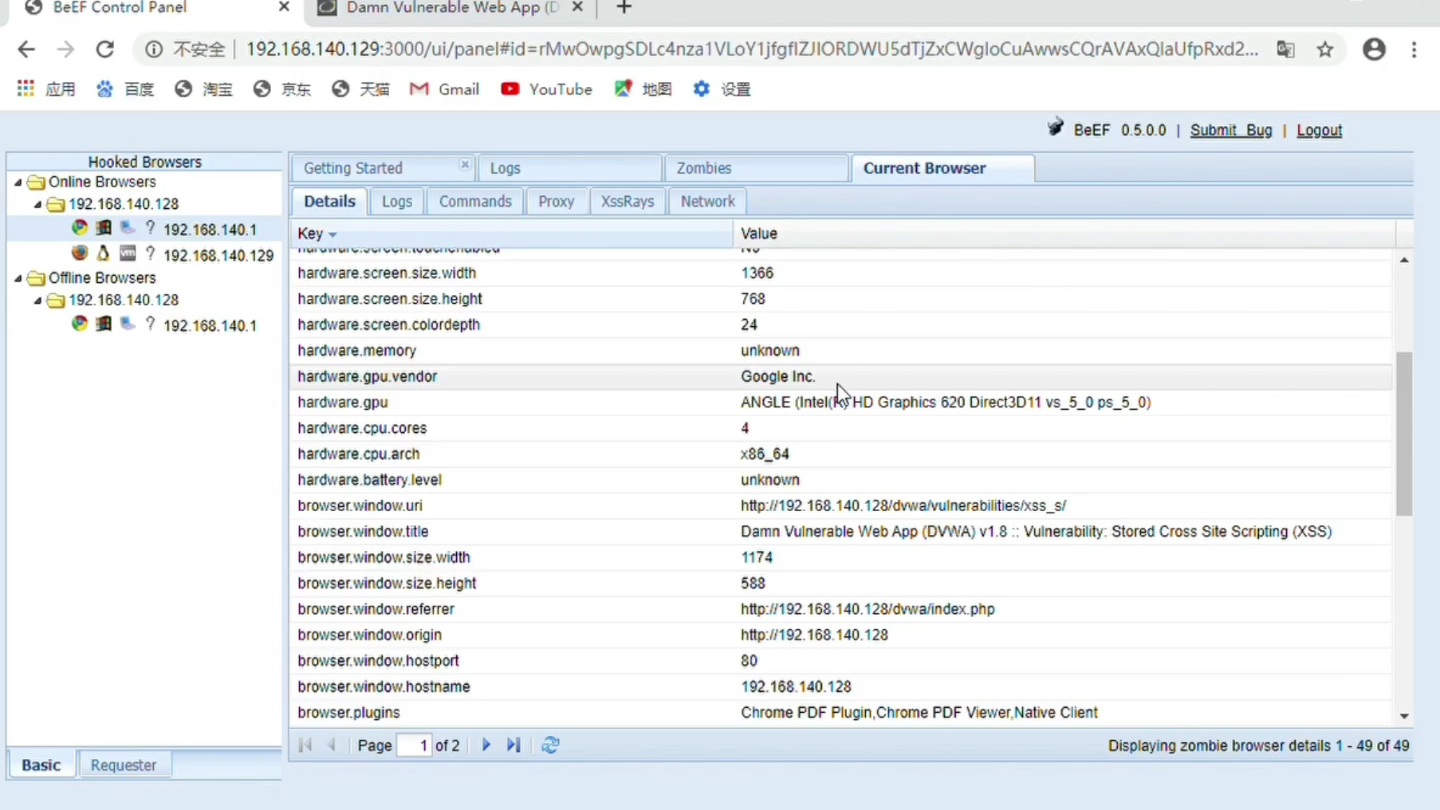Click the browser forward arrow
1440x810 pixels.
click(x=65, y=49)
